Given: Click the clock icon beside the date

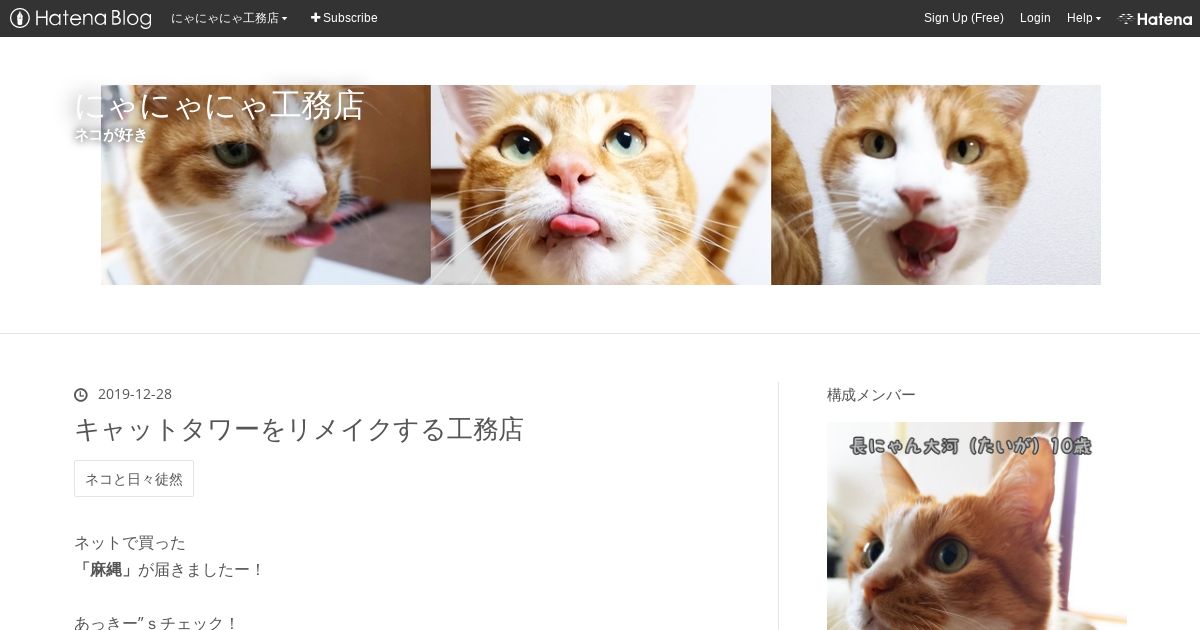Looking at the screenshot, I should point(81,395).
